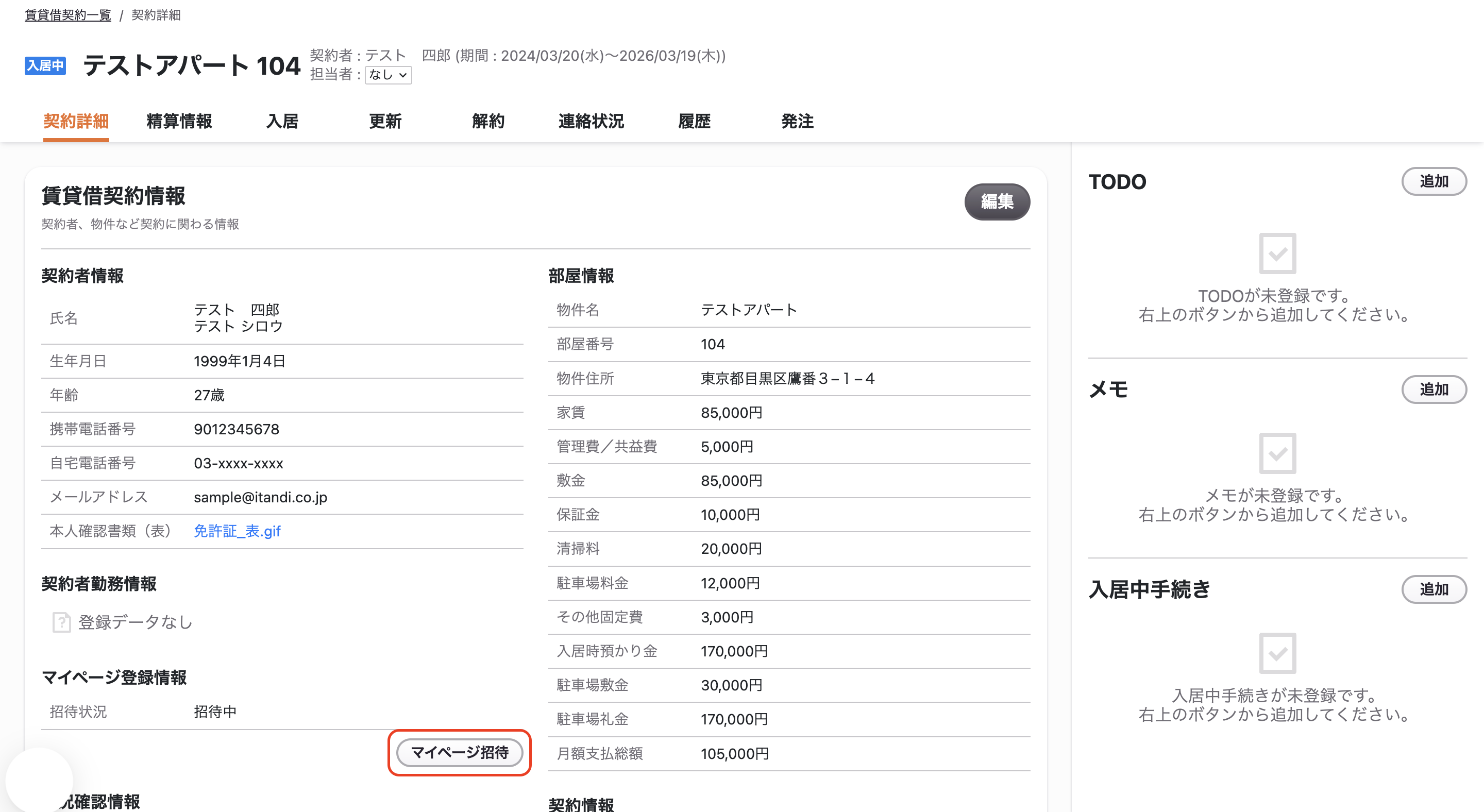Screen dimensions: 1484x812
Task: Click the checkmark placeholder icon under 入居中手続き
Action: click(1277, 653)
